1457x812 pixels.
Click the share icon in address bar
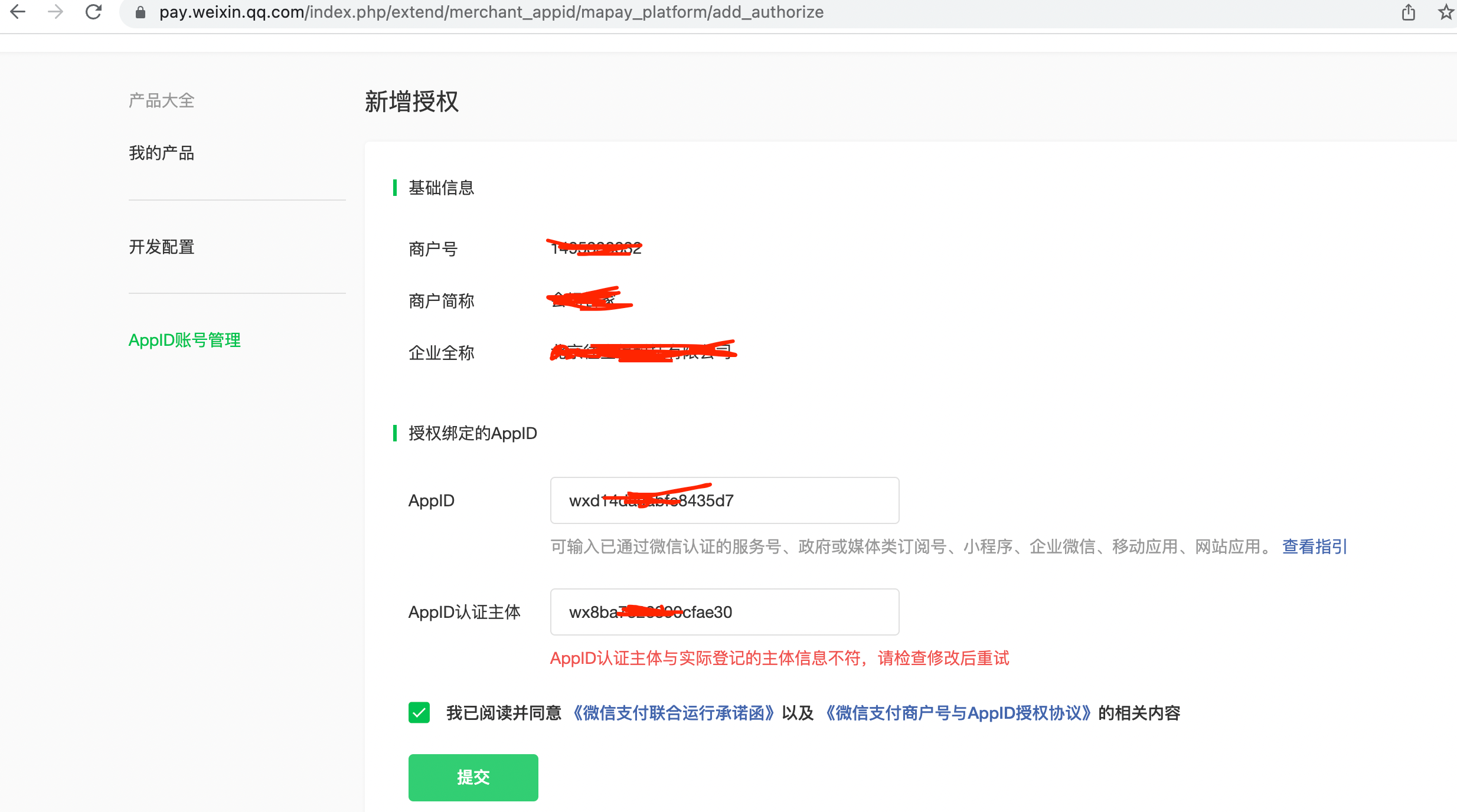click(x=1409, y=12)
